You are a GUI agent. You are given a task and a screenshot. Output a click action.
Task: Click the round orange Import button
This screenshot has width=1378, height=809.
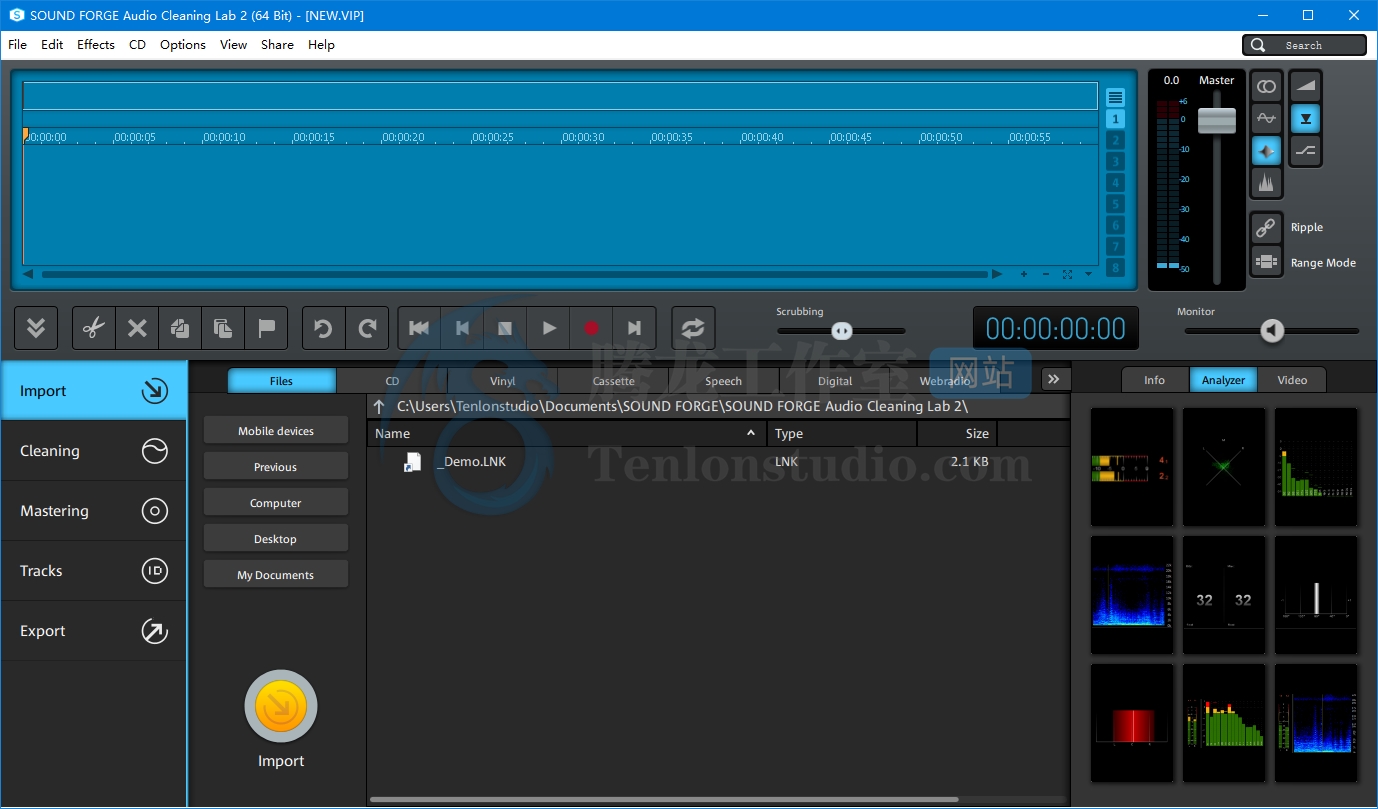click(x=281, y=707)
